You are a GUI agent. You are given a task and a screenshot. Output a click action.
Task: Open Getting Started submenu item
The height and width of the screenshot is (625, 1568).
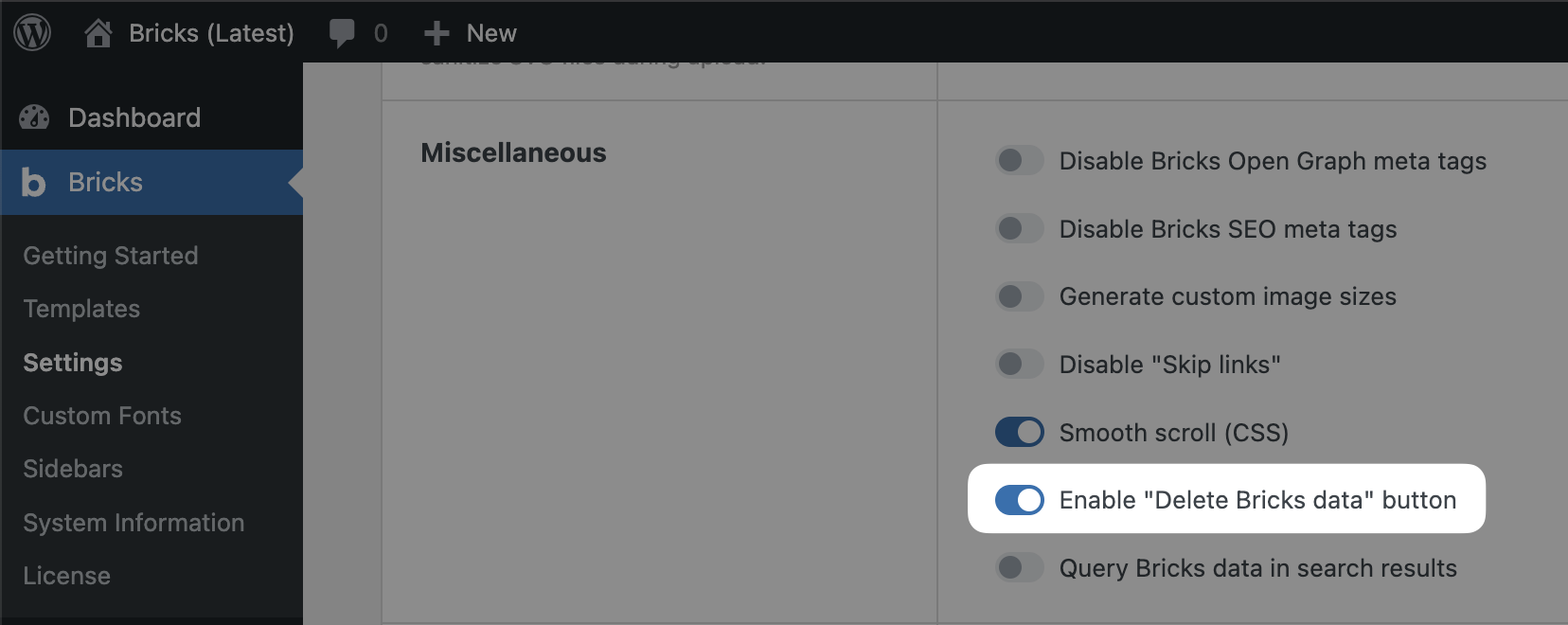tap(111, 256)
